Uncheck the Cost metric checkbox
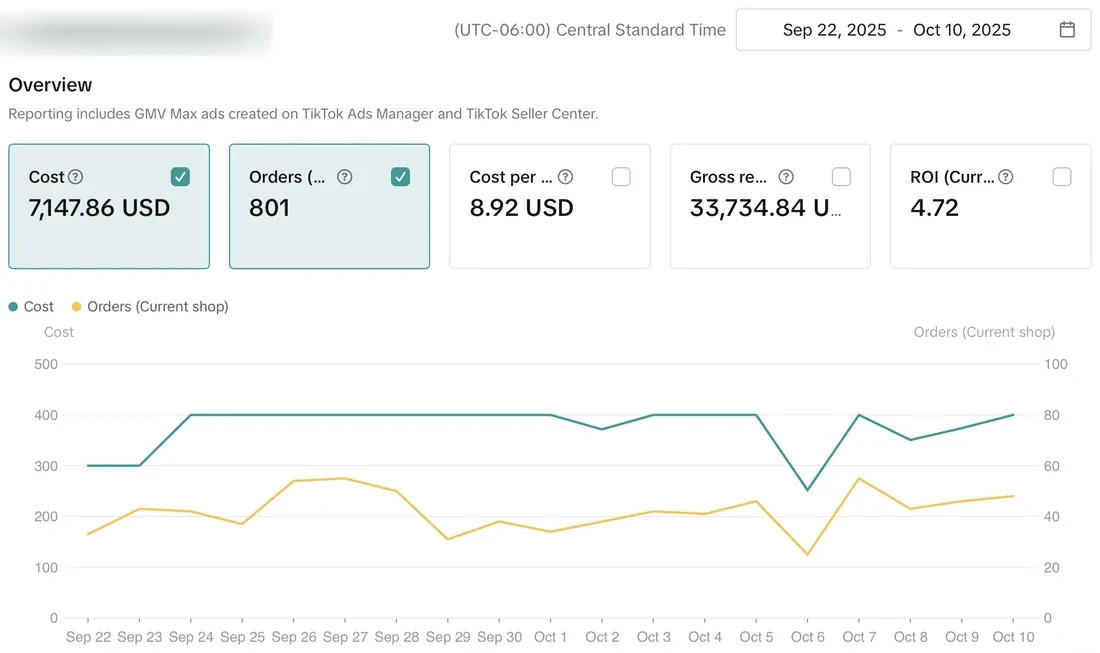The image size is (1100, 653). 180,177
